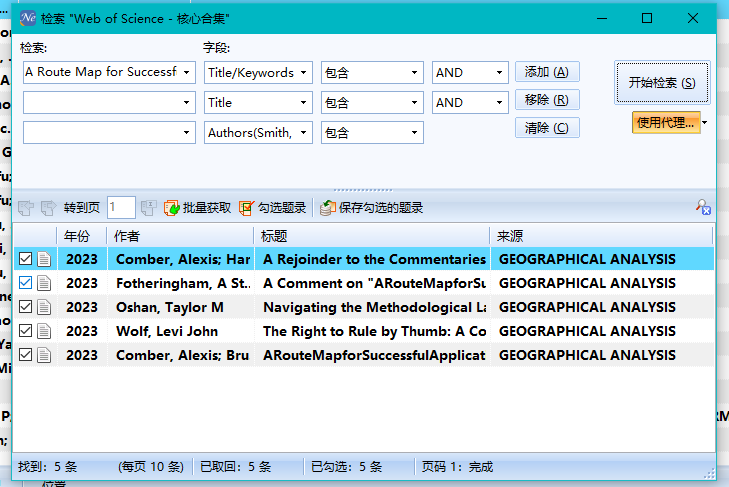Image resolution: width=729 pixels, height=487 pixels.
Task: Open the second AND operator dropdown
Action: (499, 102)
